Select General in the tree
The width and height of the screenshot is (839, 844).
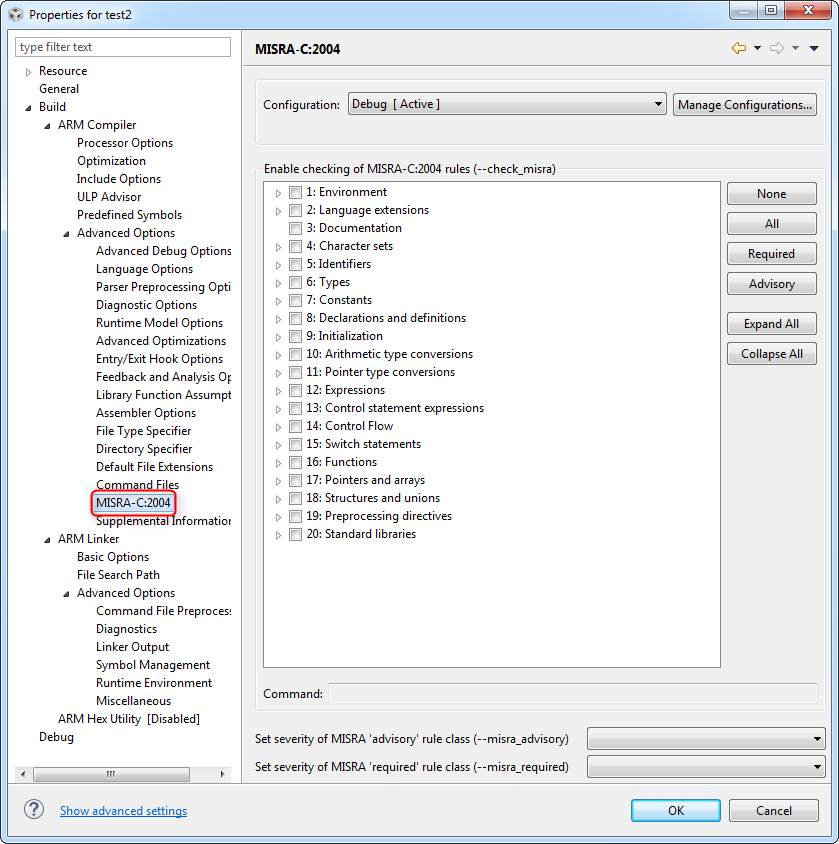59,89
